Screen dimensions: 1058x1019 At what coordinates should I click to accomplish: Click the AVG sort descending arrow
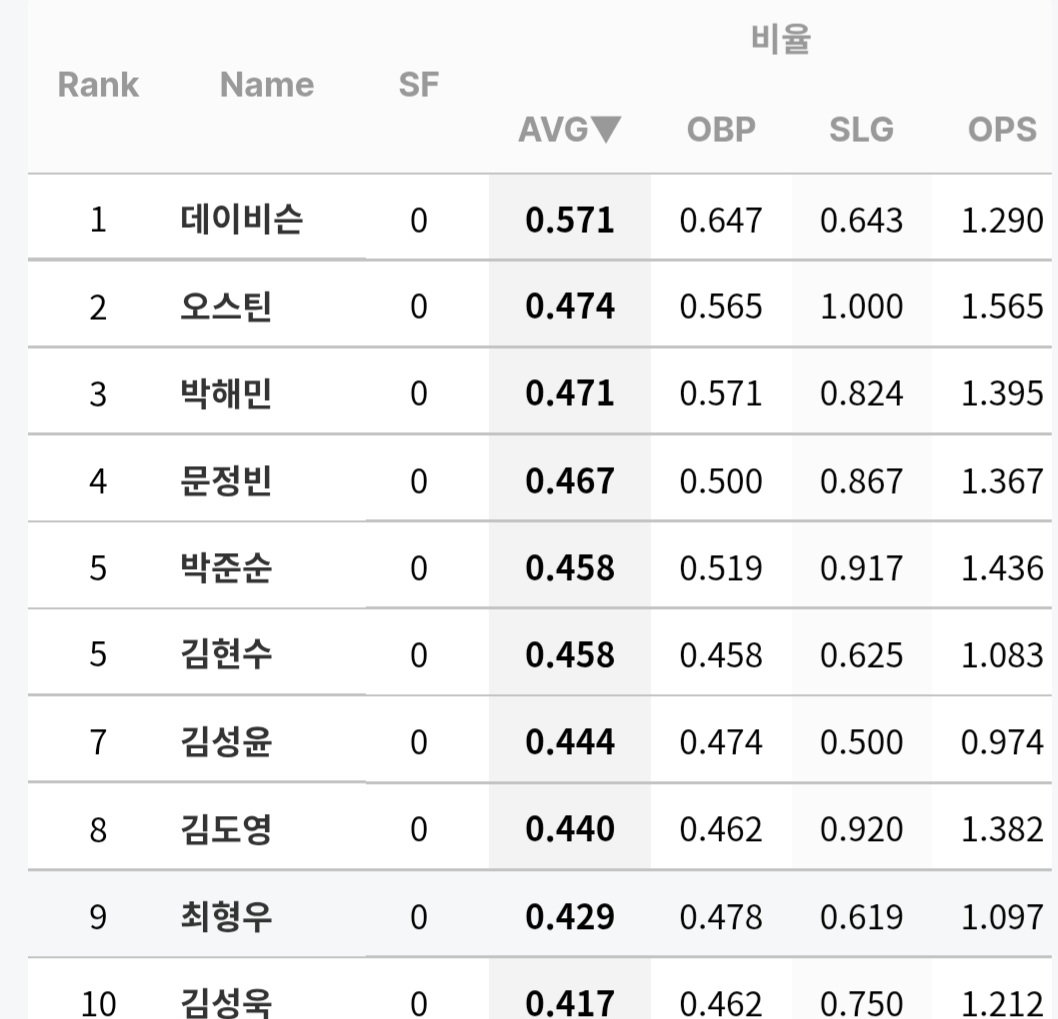pyautogui.click(x=605, y=130)
